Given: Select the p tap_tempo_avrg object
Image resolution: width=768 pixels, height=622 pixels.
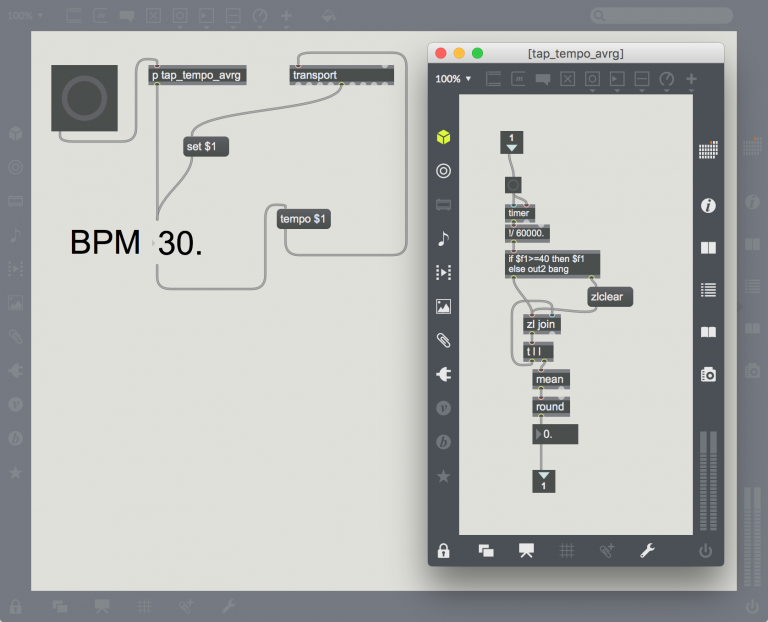Looking at the screenshot, I should click(197, 75).
